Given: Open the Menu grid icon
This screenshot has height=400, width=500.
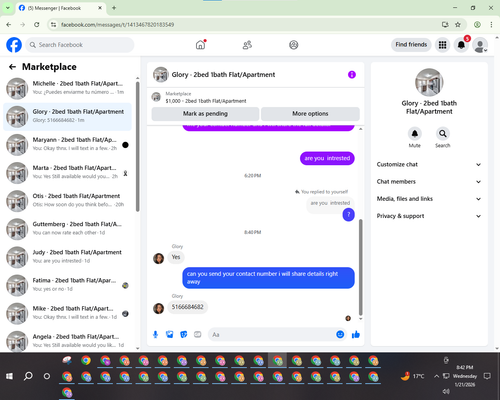Looking at the screenshot, I should [x=442, y=45].
